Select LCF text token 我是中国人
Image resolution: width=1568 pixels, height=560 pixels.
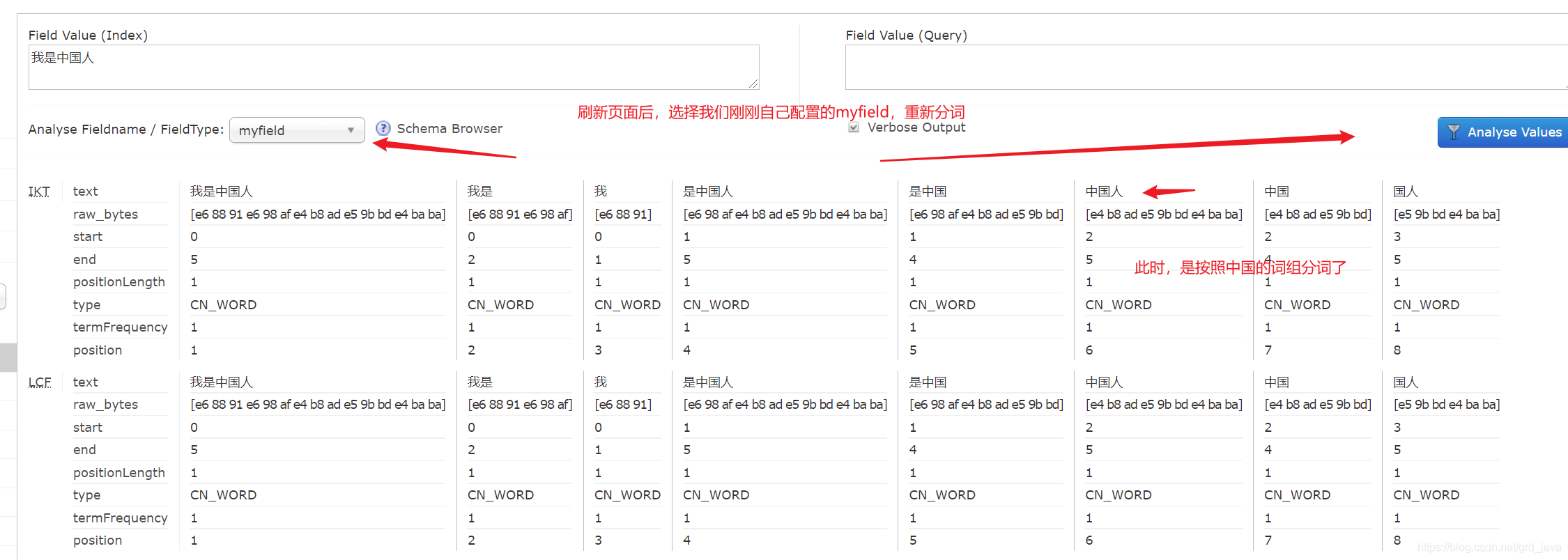click(x=222, y=382)
